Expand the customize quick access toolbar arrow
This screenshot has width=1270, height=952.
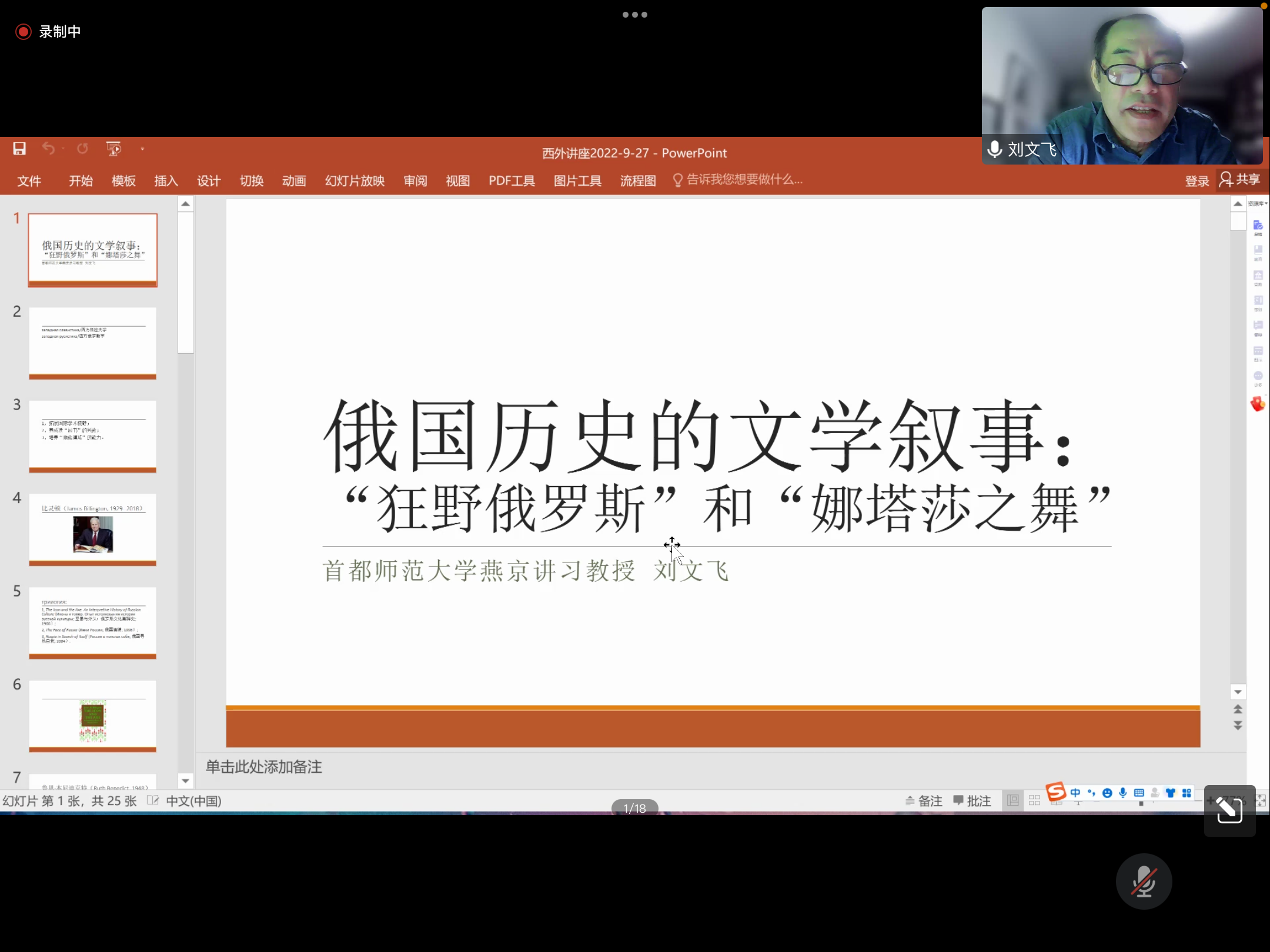point(142,149)
